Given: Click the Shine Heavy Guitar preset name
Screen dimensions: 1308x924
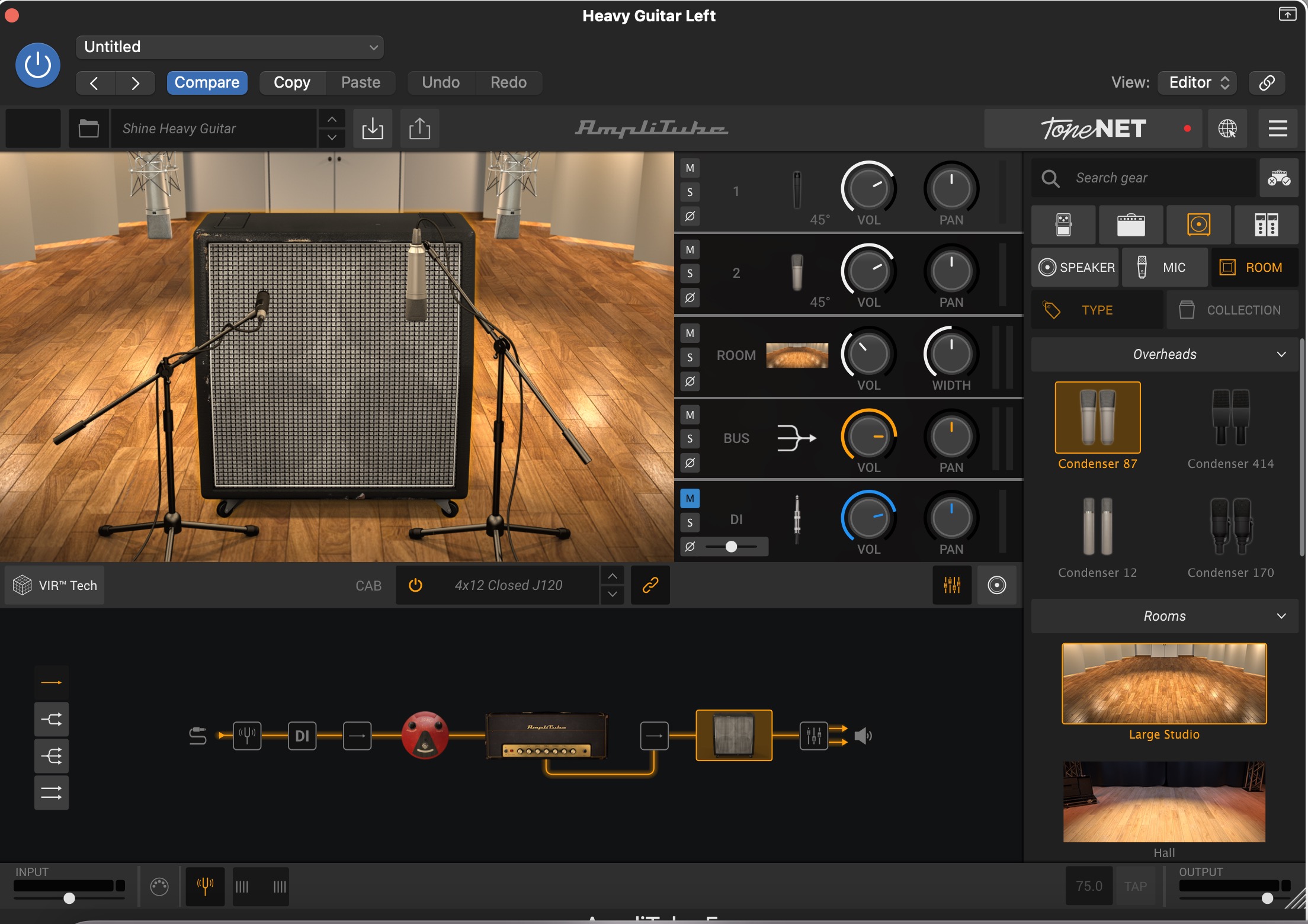Looking at the screenshot, I should pos(214,129).
